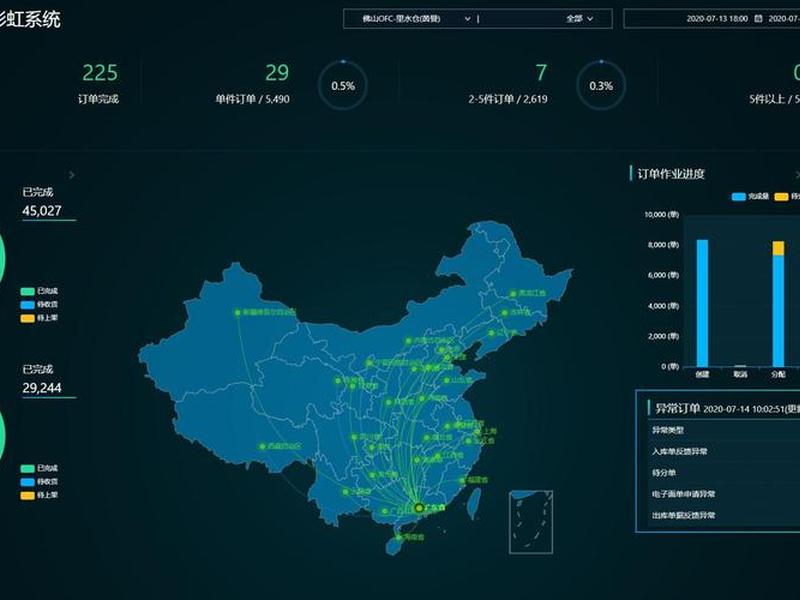The width and height of the screenshot is (800, 600).
Task: Click the 云南省 map marker
Action: (x=346, y=492)
